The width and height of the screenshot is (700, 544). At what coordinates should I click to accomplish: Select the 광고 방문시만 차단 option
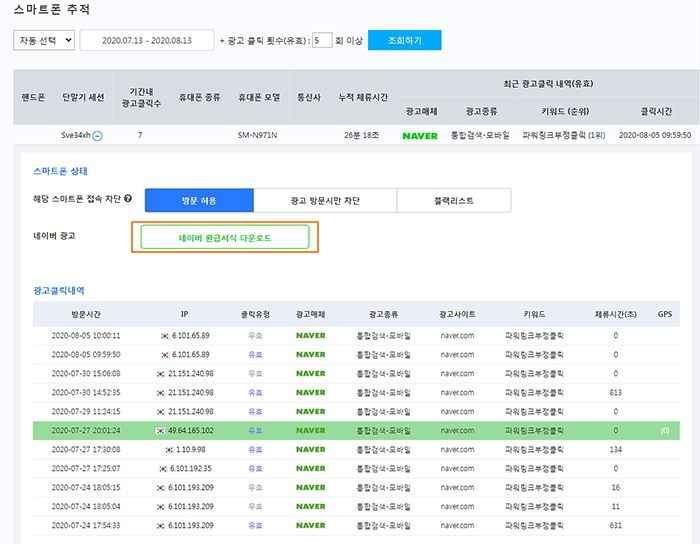click(325, 200)
